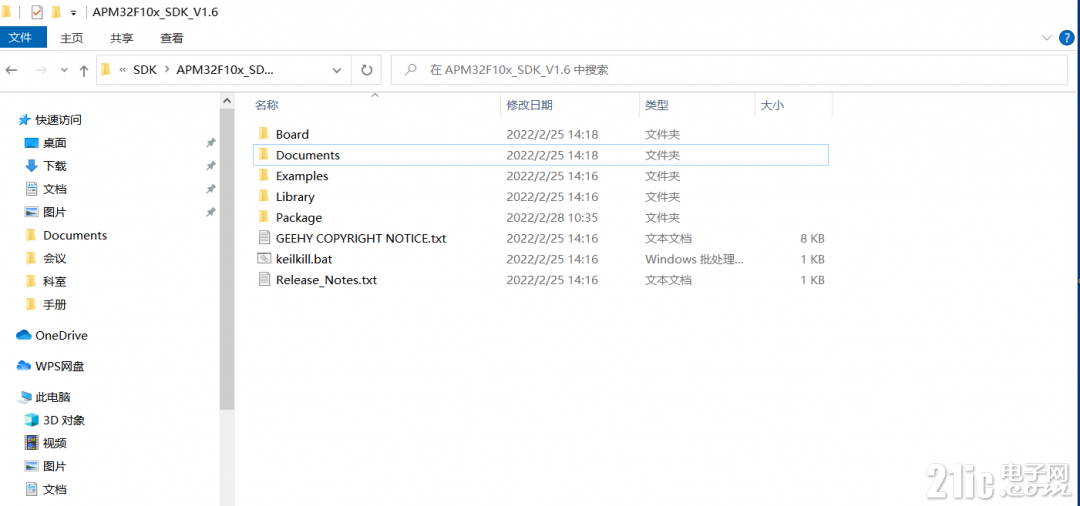Open 桌面 under quick access

coord(54,143)
